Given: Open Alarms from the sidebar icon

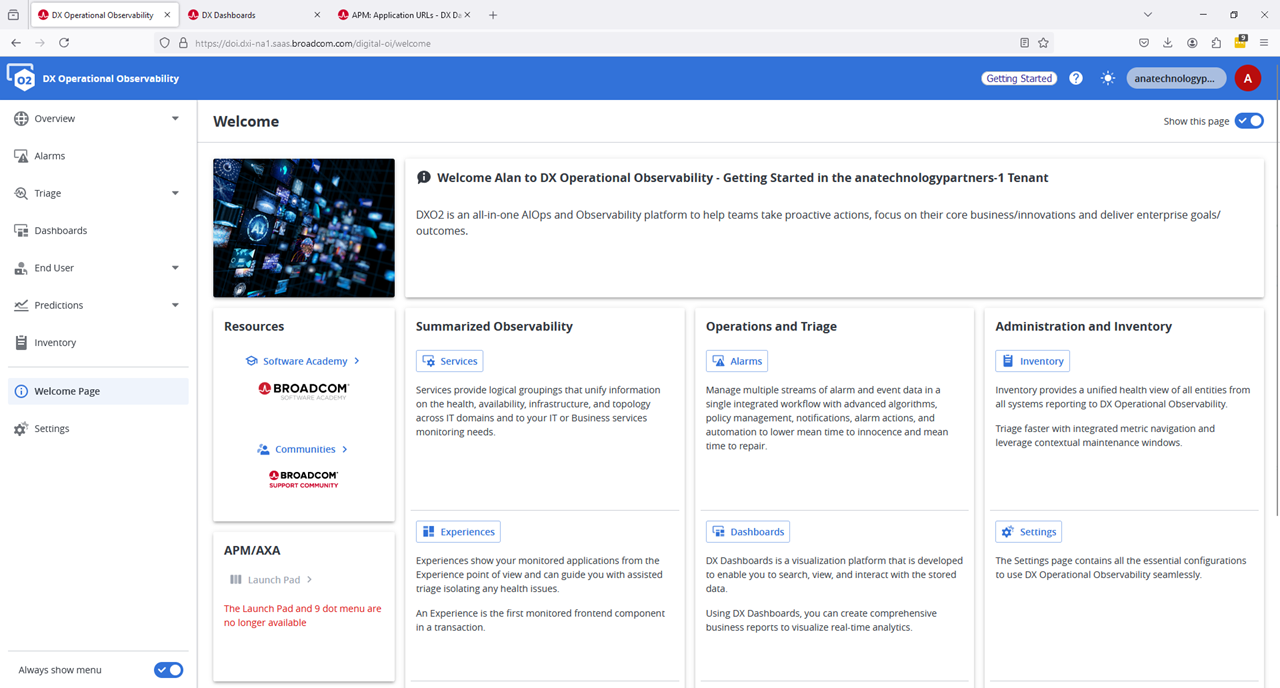Looking at the screenshot, I should click(21, 156).
